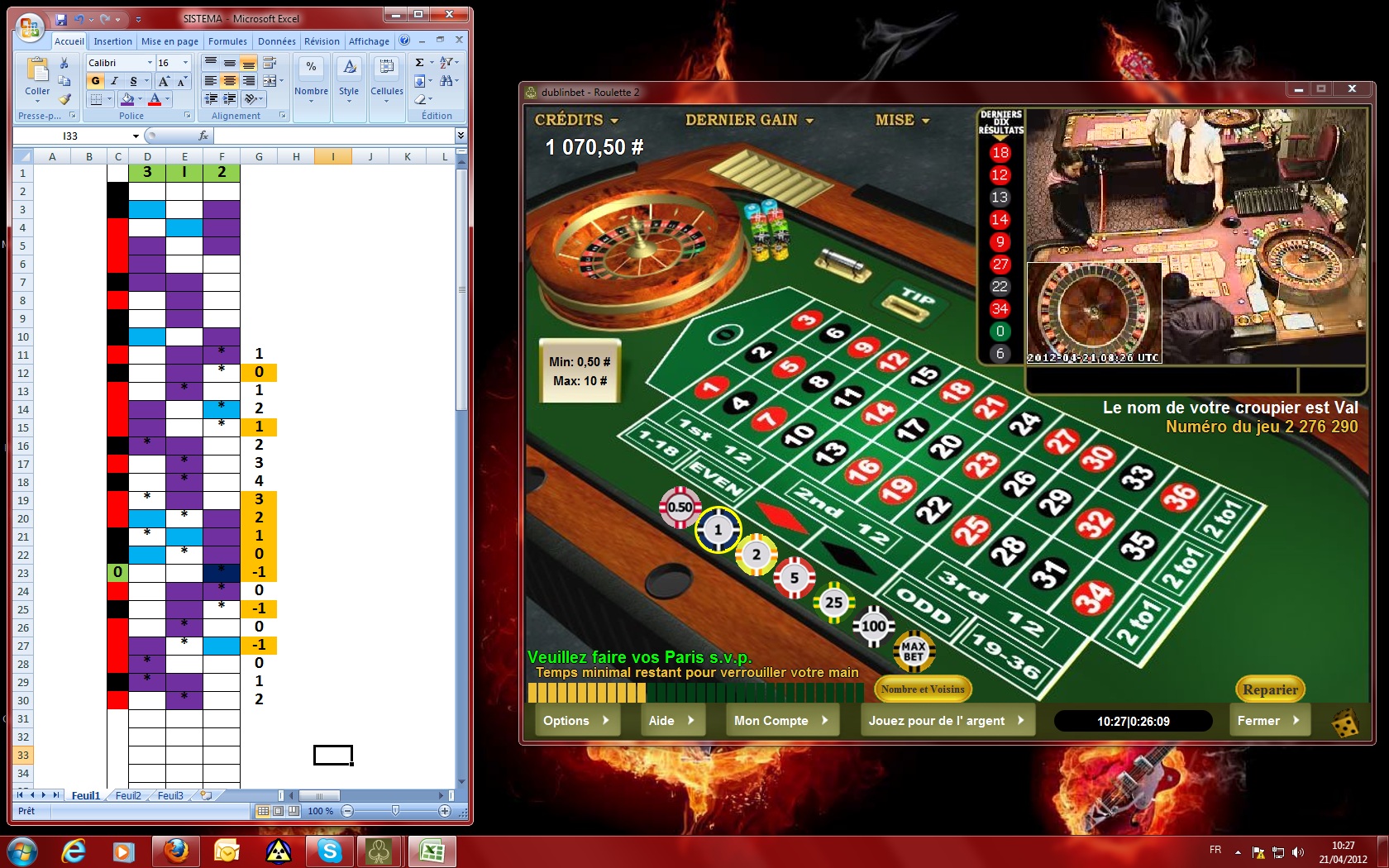Switch to the Feuil2 sheet tab

click(128, 795)
